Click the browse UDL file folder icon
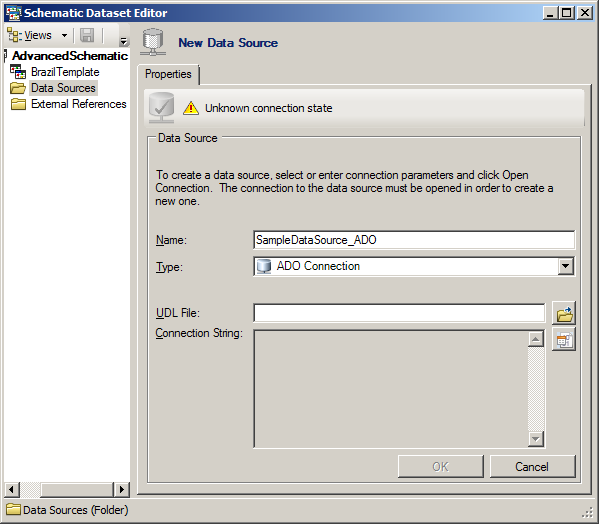Image resolution: width=599 pixels, height=524 pixels. pos(564,314)
